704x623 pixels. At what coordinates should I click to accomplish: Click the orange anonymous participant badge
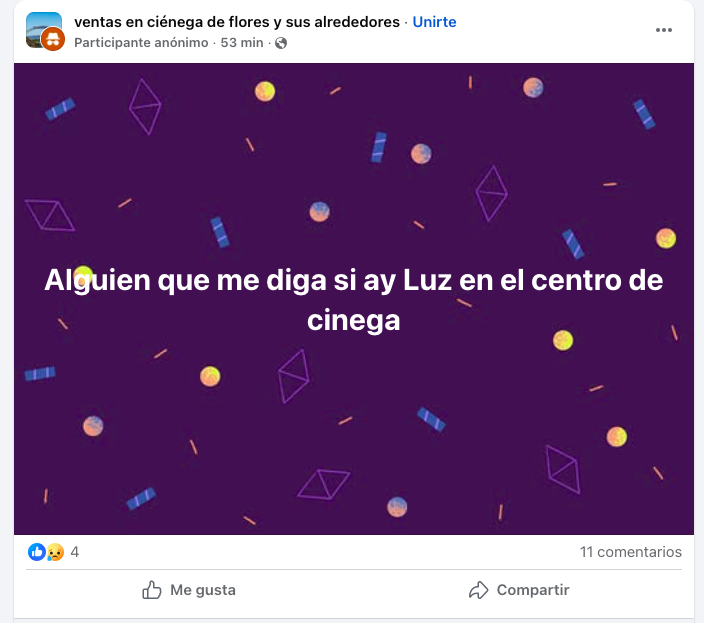(53, 39)
